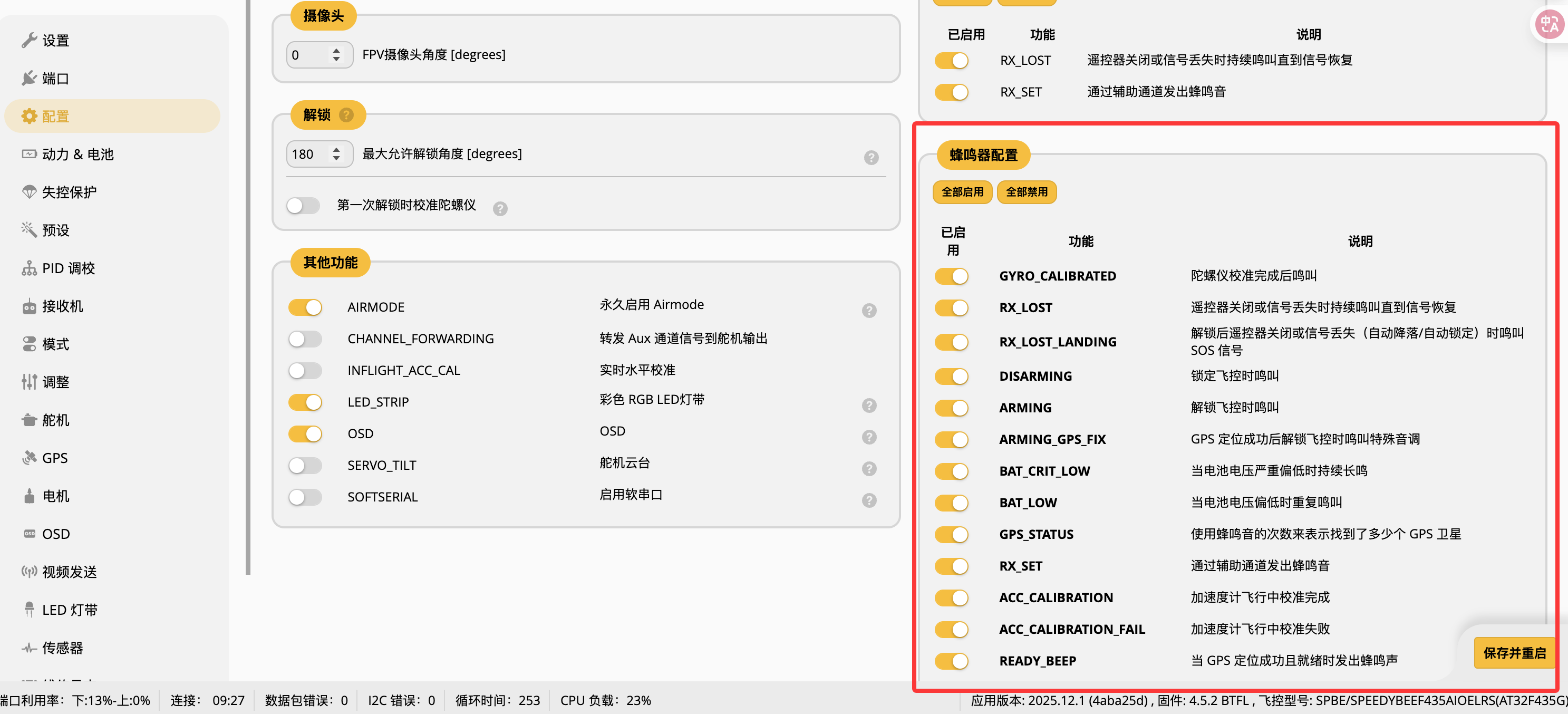The image size is (1568, 714).
Task: Click help icon for SERVO_TILT row
Action: [x=868, y=469]
